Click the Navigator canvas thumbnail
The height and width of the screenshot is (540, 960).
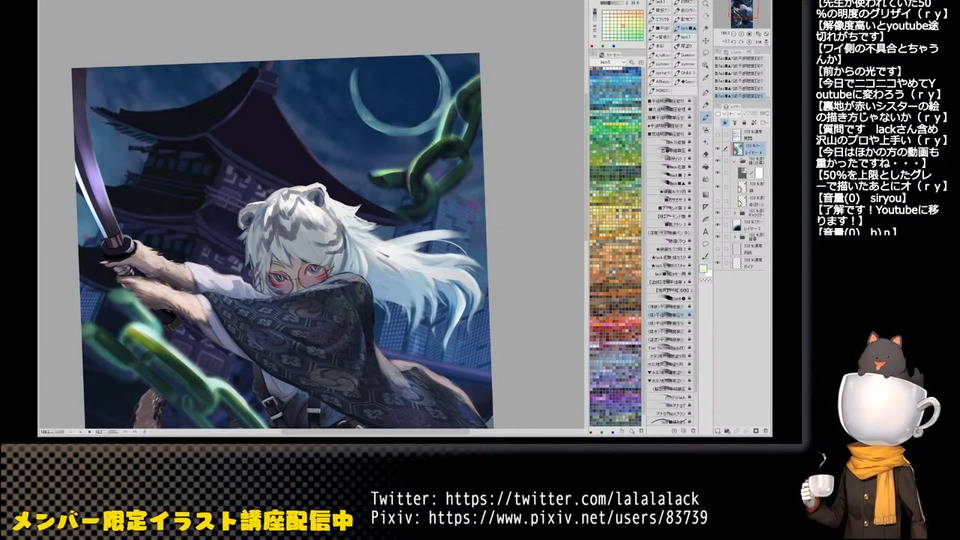click(741, 13)
